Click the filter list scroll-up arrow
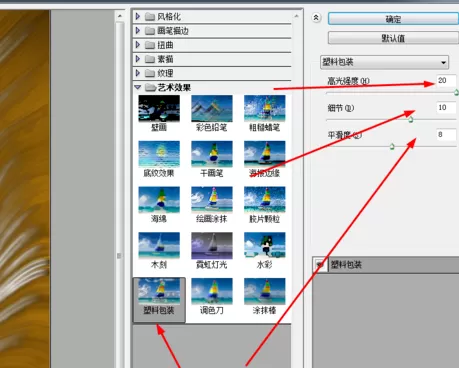 296,16
